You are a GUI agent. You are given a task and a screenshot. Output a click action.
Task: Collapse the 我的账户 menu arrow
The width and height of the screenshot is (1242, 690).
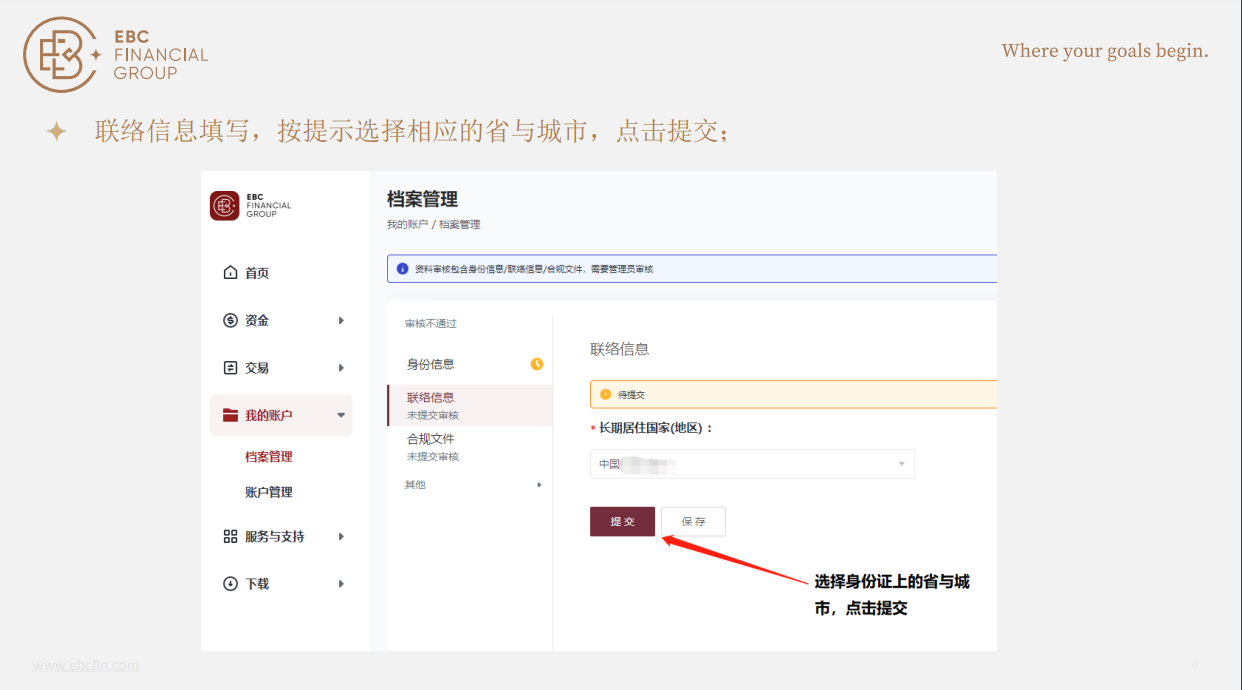[341, 415]
